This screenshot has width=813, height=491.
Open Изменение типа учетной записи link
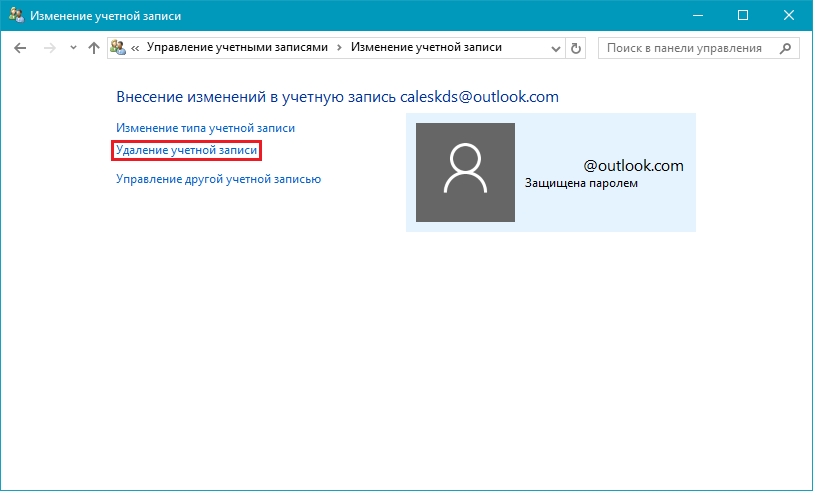coord(205,128)
